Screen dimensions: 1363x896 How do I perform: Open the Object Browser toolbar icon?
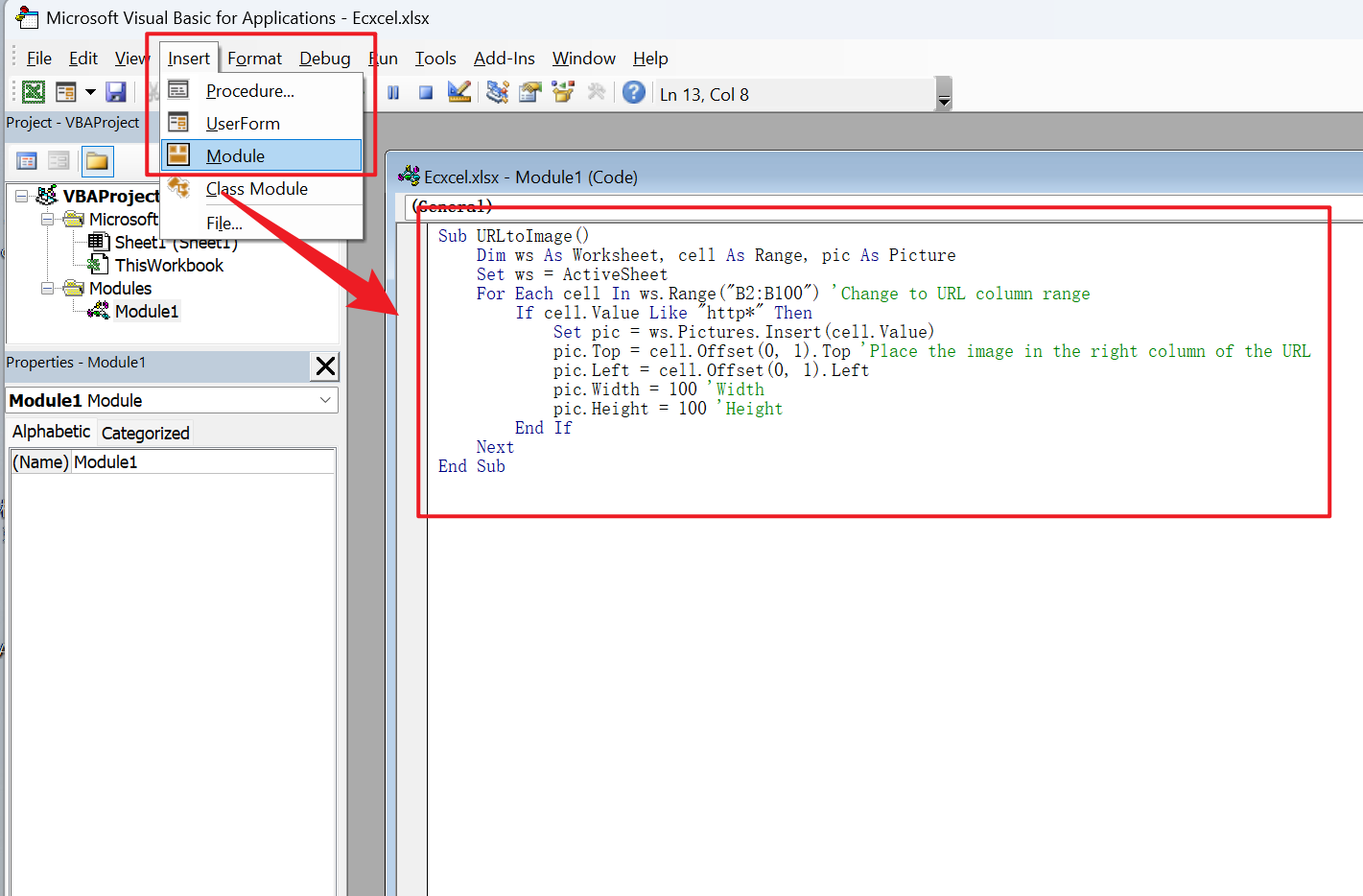(x=563, y=92)
